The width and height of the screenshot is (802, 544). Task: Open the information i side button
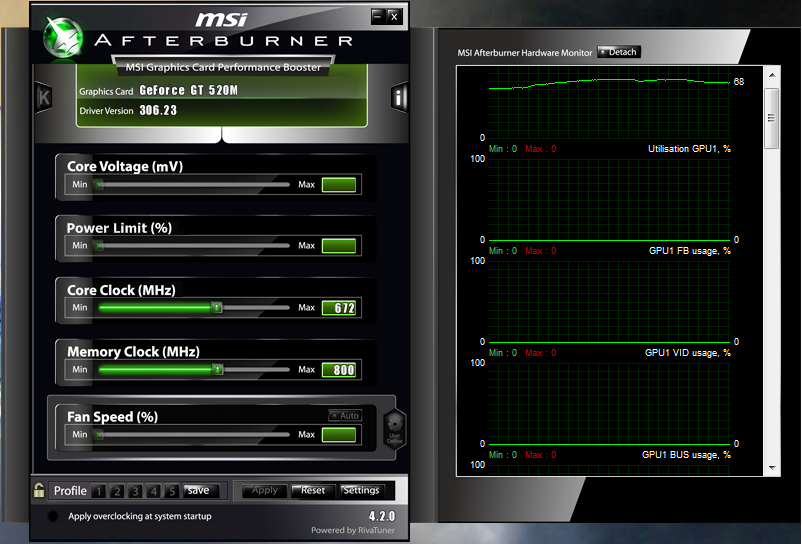pos(398,96)
